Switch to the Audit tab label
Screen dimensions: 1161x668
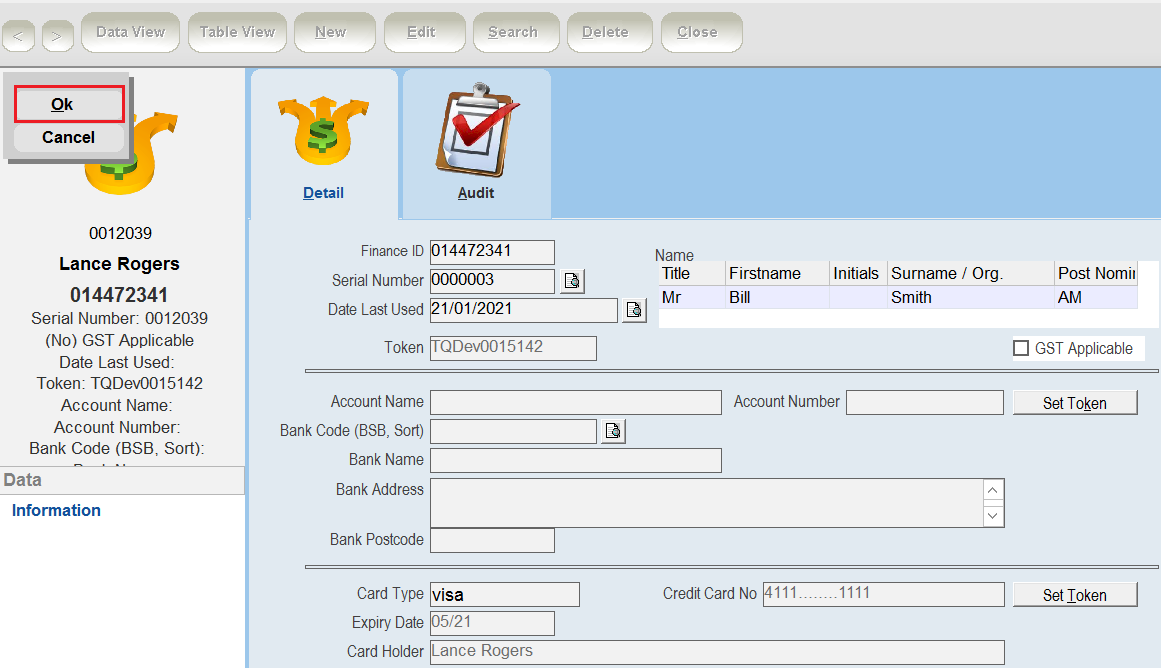(476, 193)
